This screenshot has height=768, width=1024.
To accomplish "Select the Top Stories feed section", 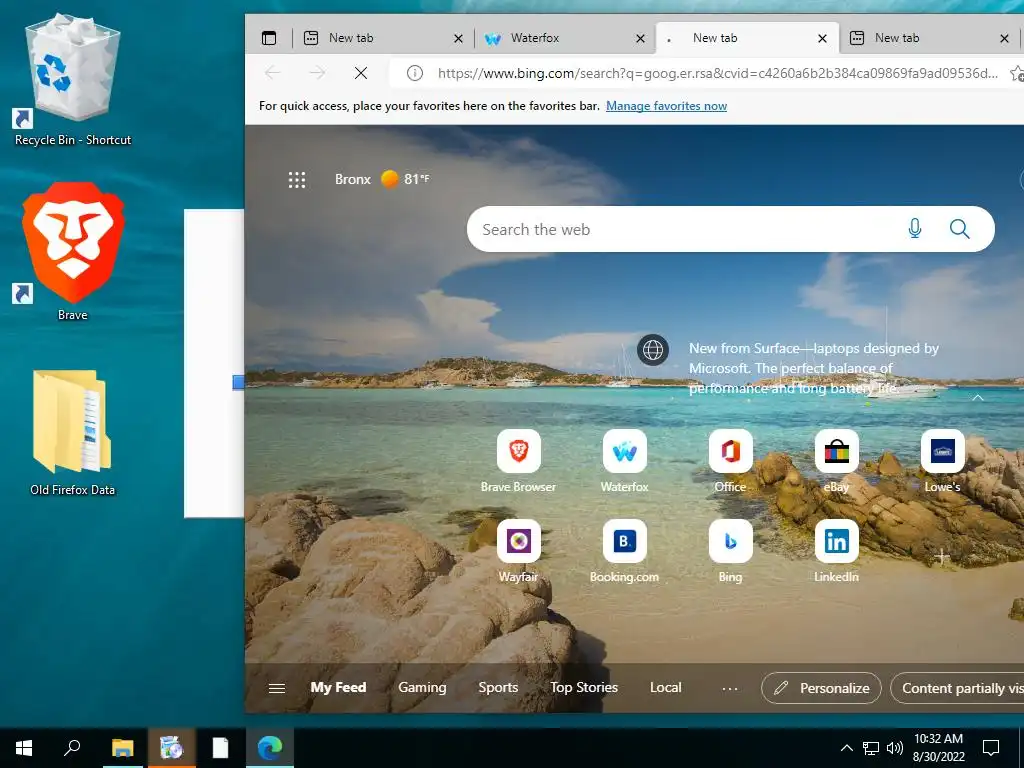I will 584,688.
